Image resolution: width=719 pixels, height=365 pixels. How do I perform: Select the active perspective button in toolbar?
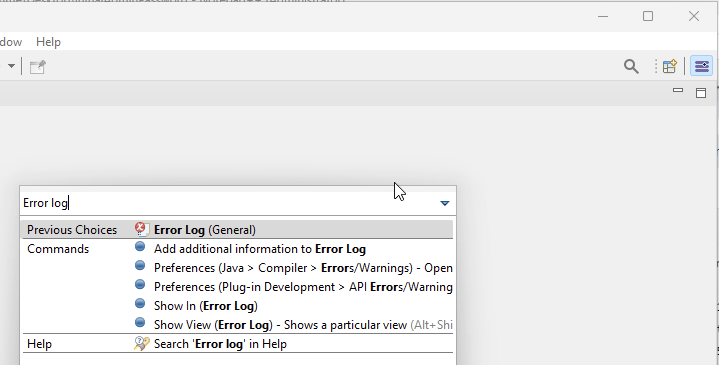702,66
